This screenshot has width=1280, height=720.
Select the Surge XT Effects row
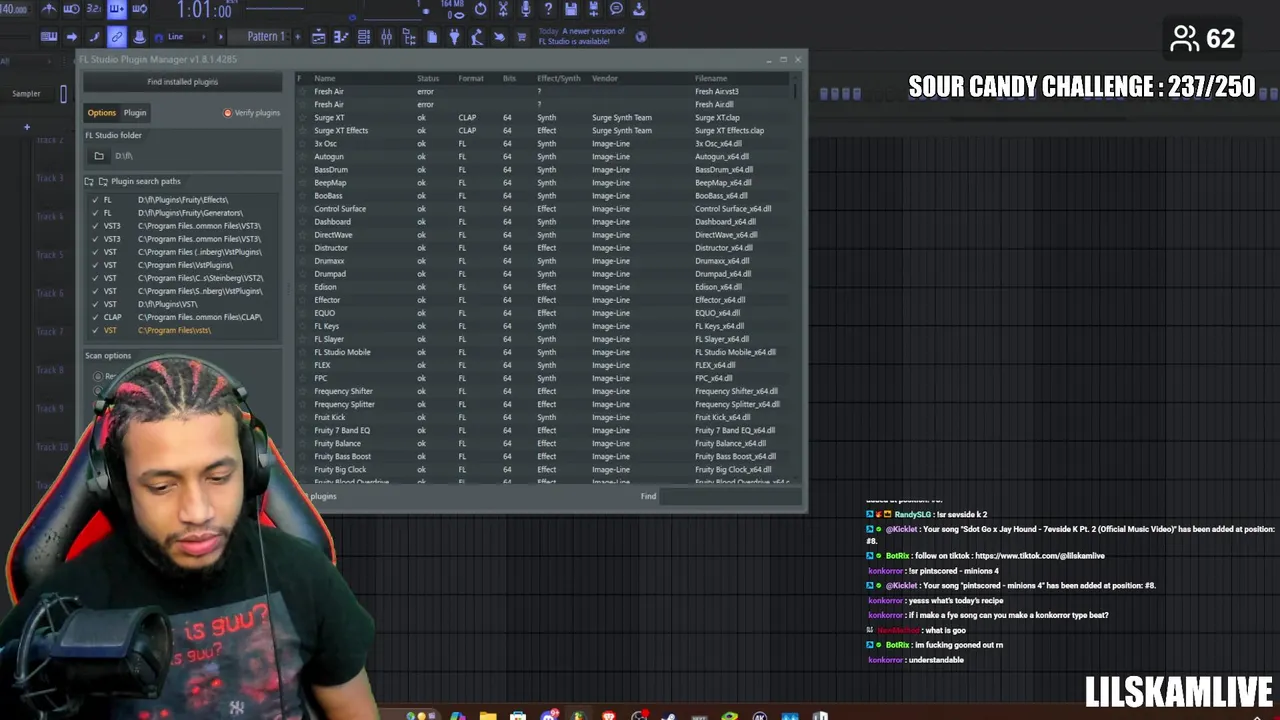click(545, 131)
